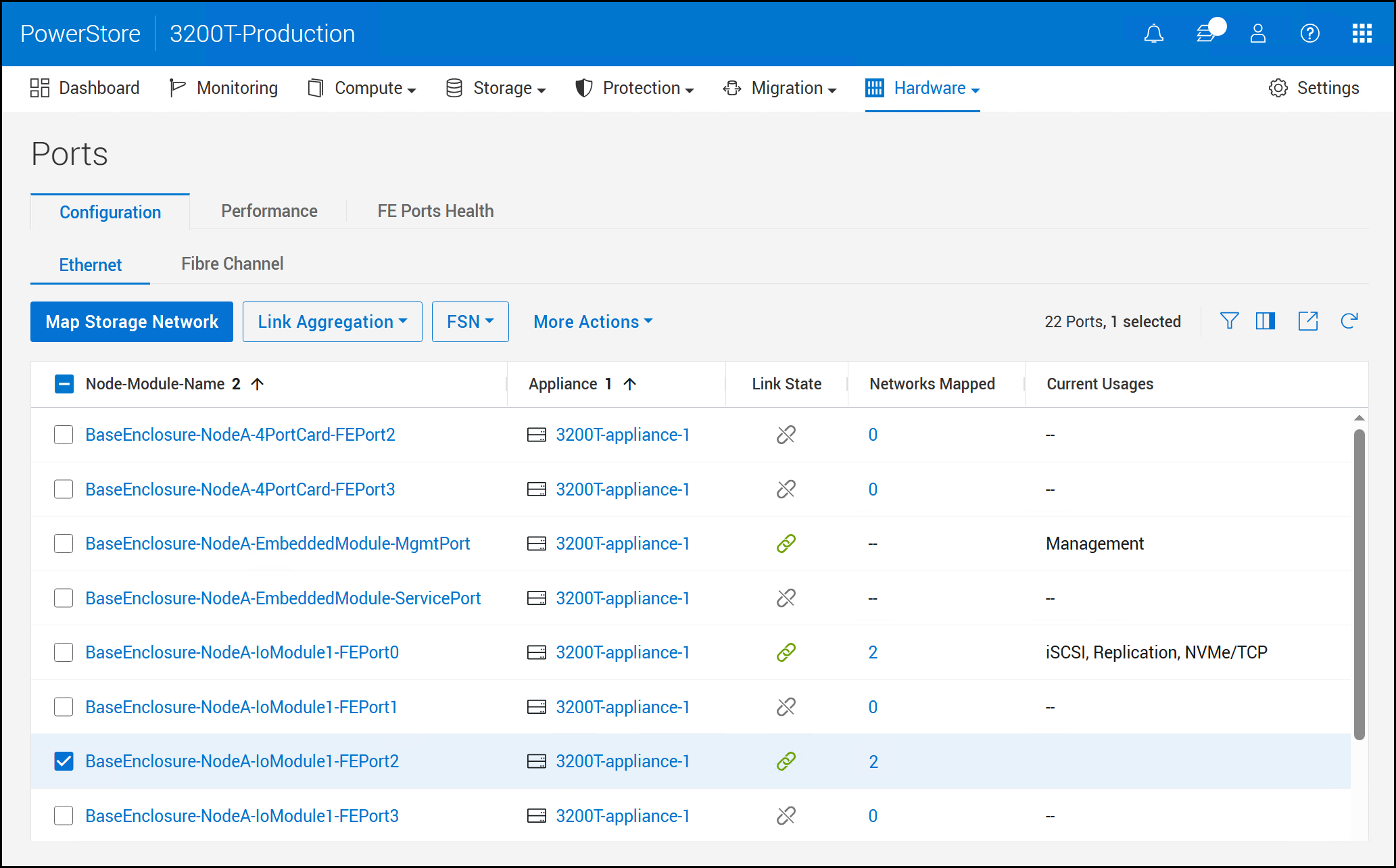Click sort arrow on Node-Module-Name column
1396x868 pixels.
click(x=257, y=384)
